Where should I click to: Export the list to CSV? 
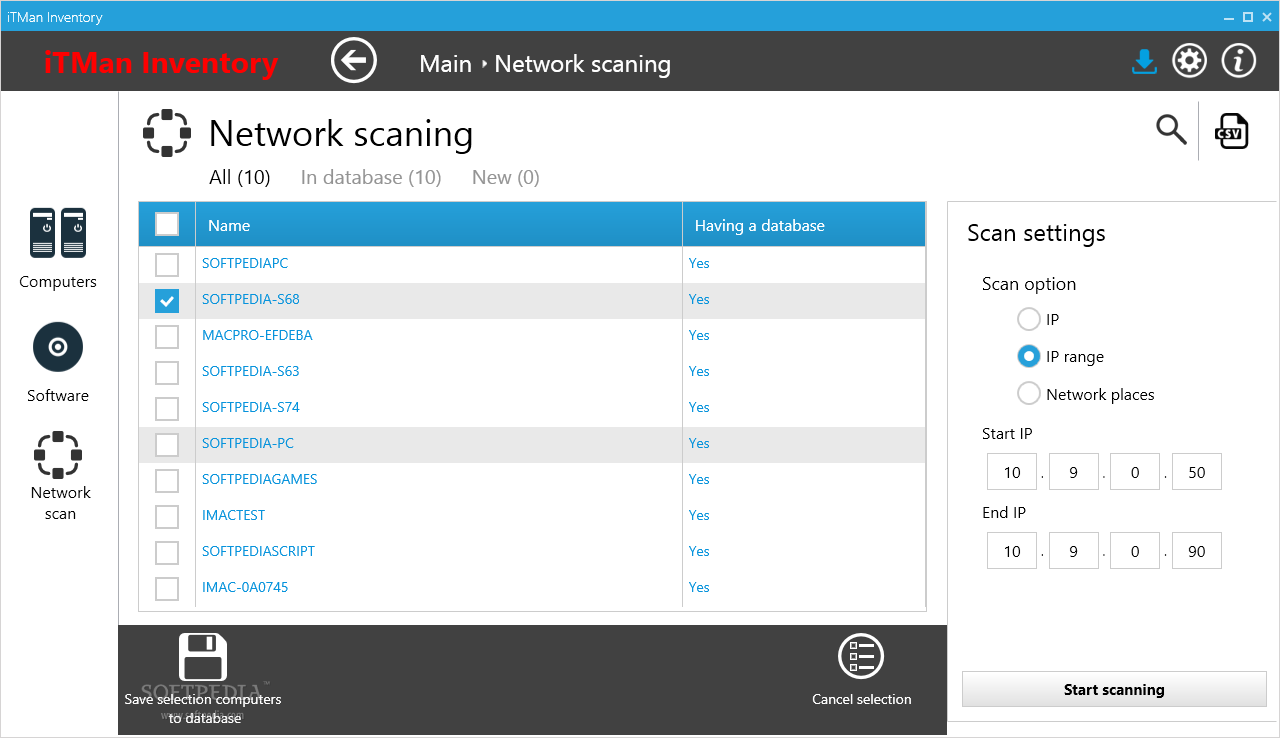(1231, 131)
